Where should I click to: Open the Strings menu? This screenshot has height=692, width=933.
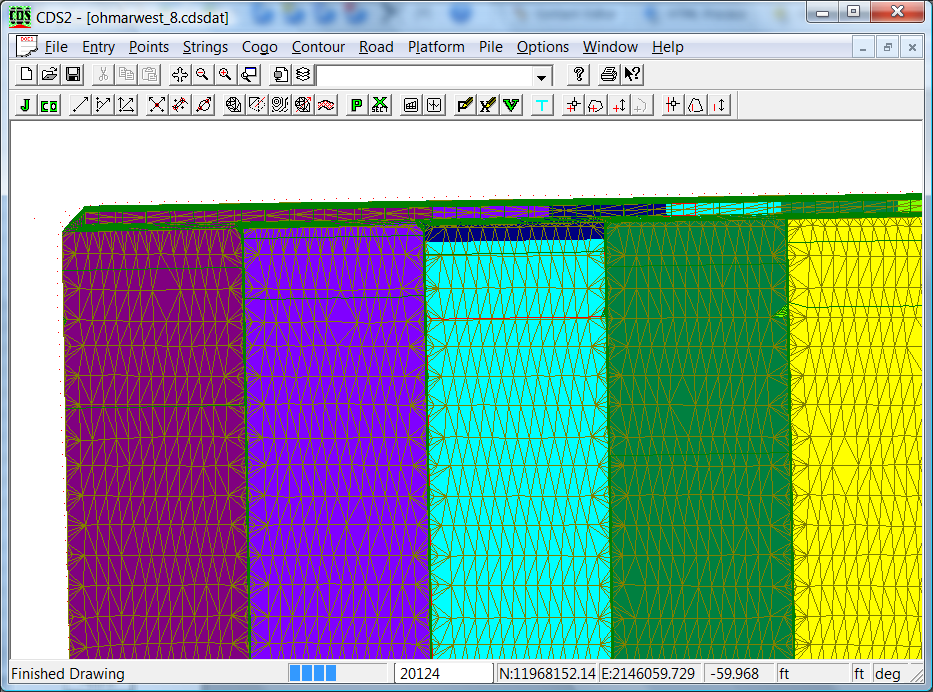coord(205,47)
